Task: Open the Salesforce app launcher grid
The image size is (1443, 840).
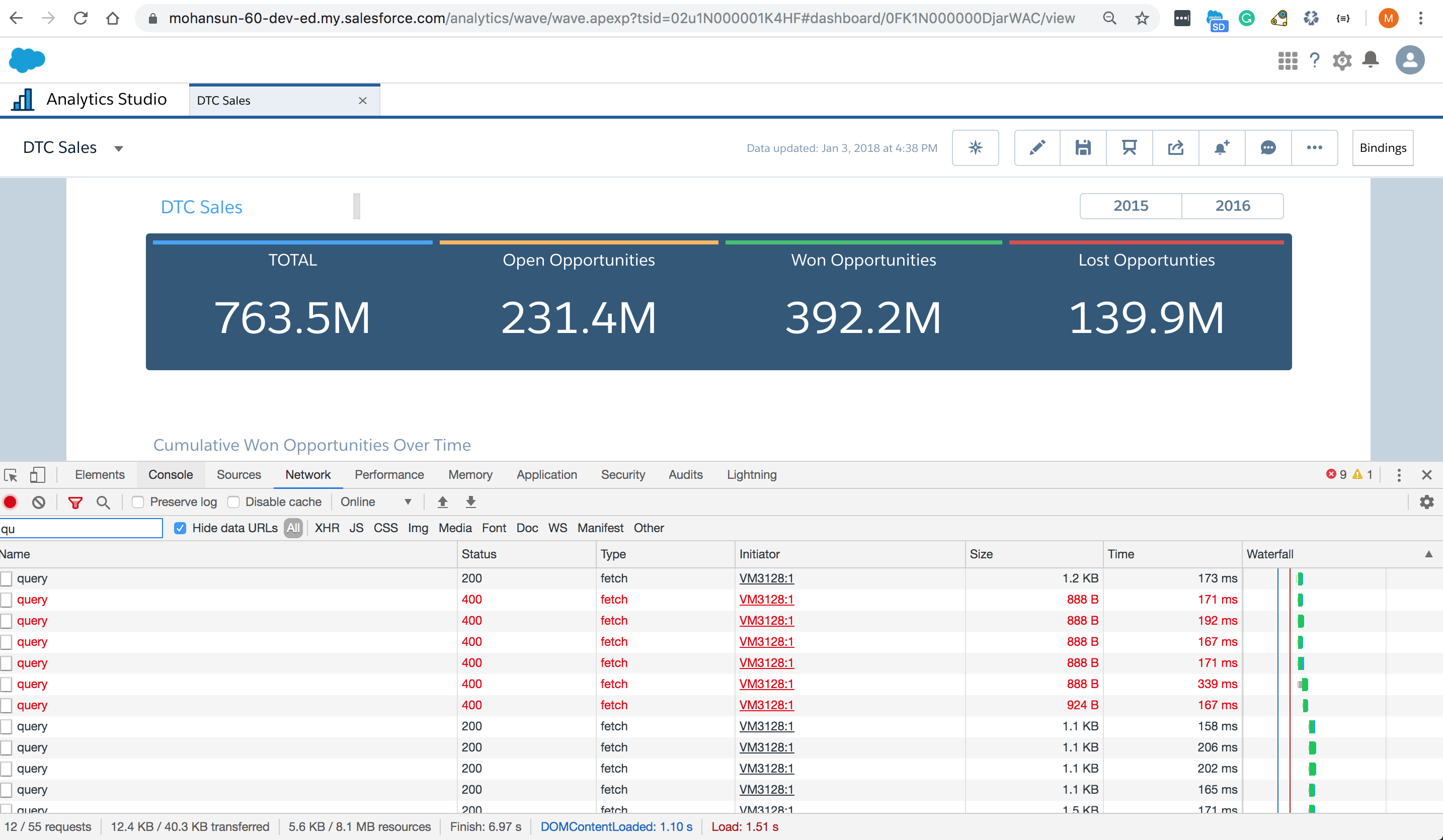Action: click(x=1288, y=60)
